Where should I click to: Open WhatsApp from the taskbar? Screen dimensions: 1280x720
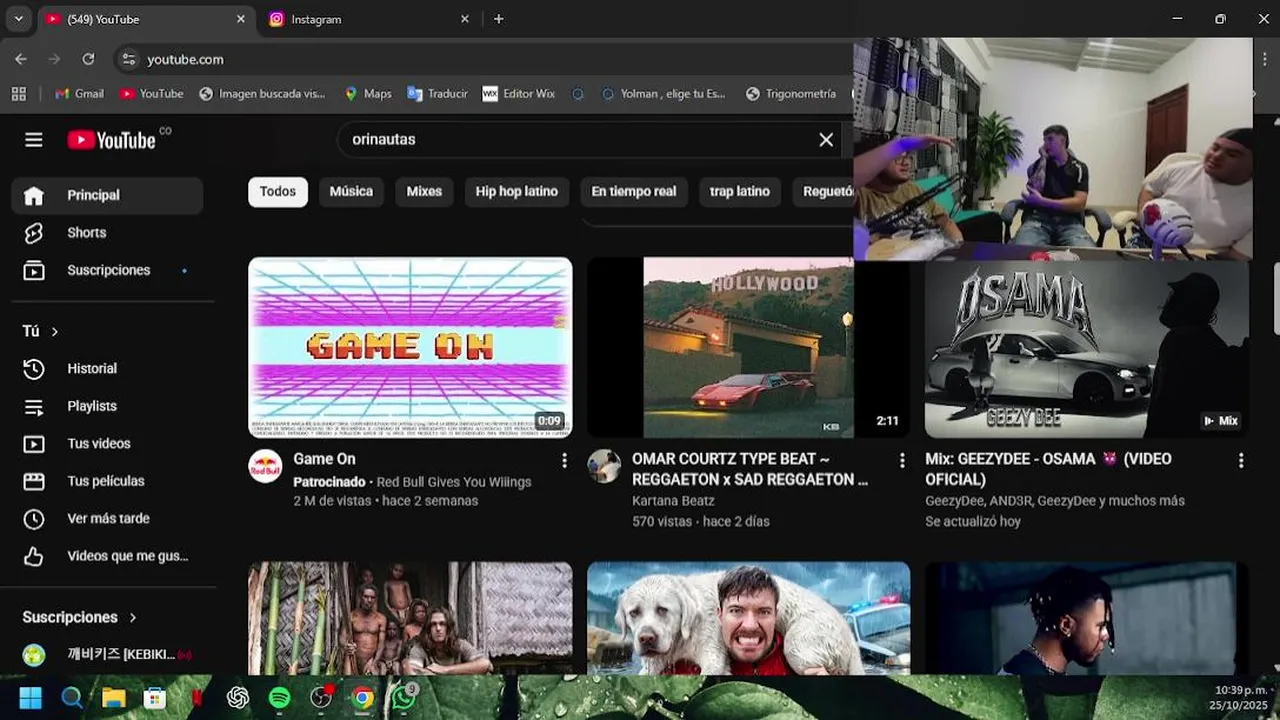point(403,698)
